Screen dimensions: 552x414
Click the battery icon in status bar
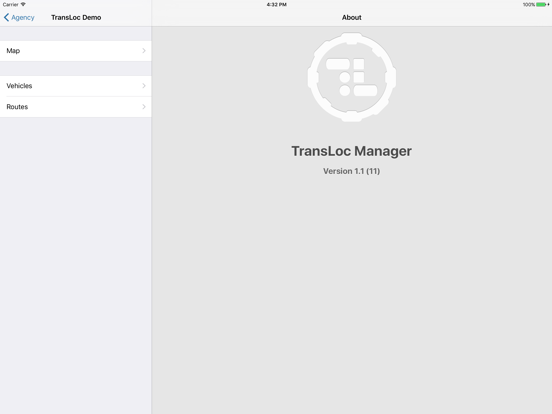coord(542,5)
